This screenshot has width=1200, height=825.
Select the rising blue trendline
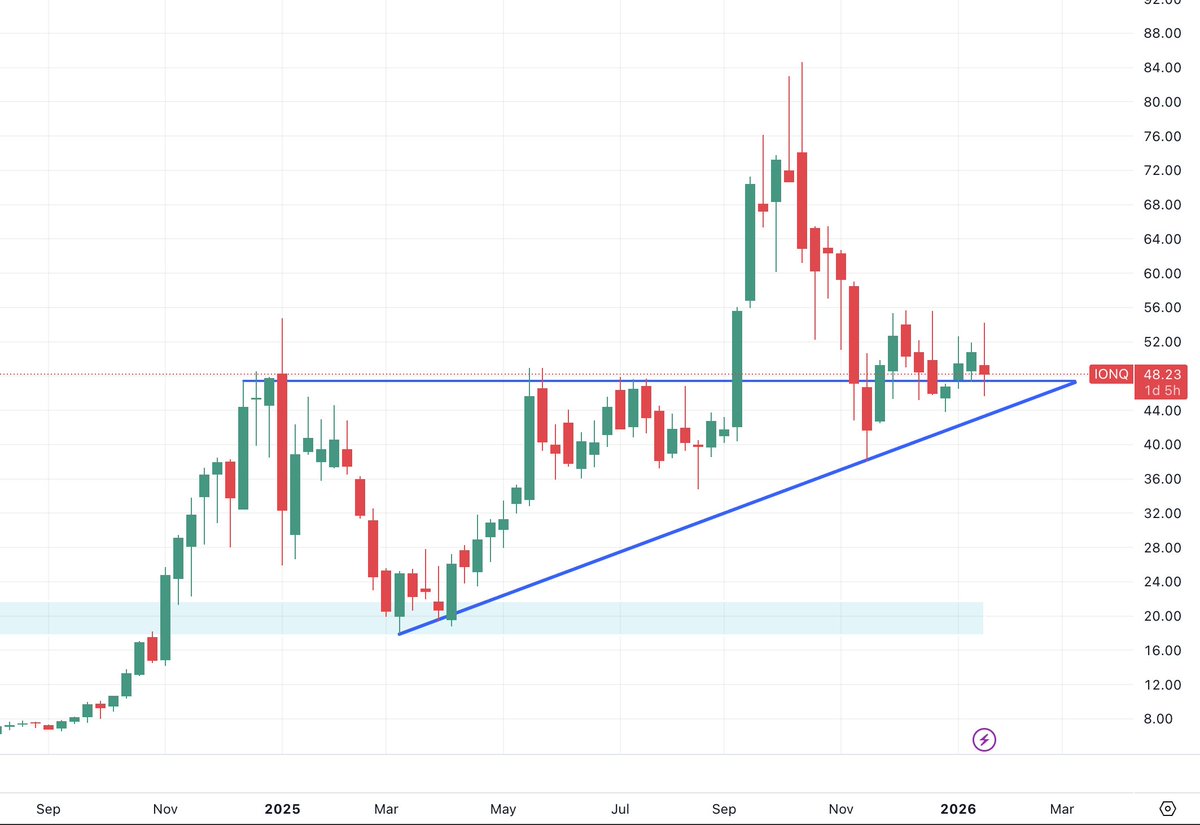(x=737, y=507)
